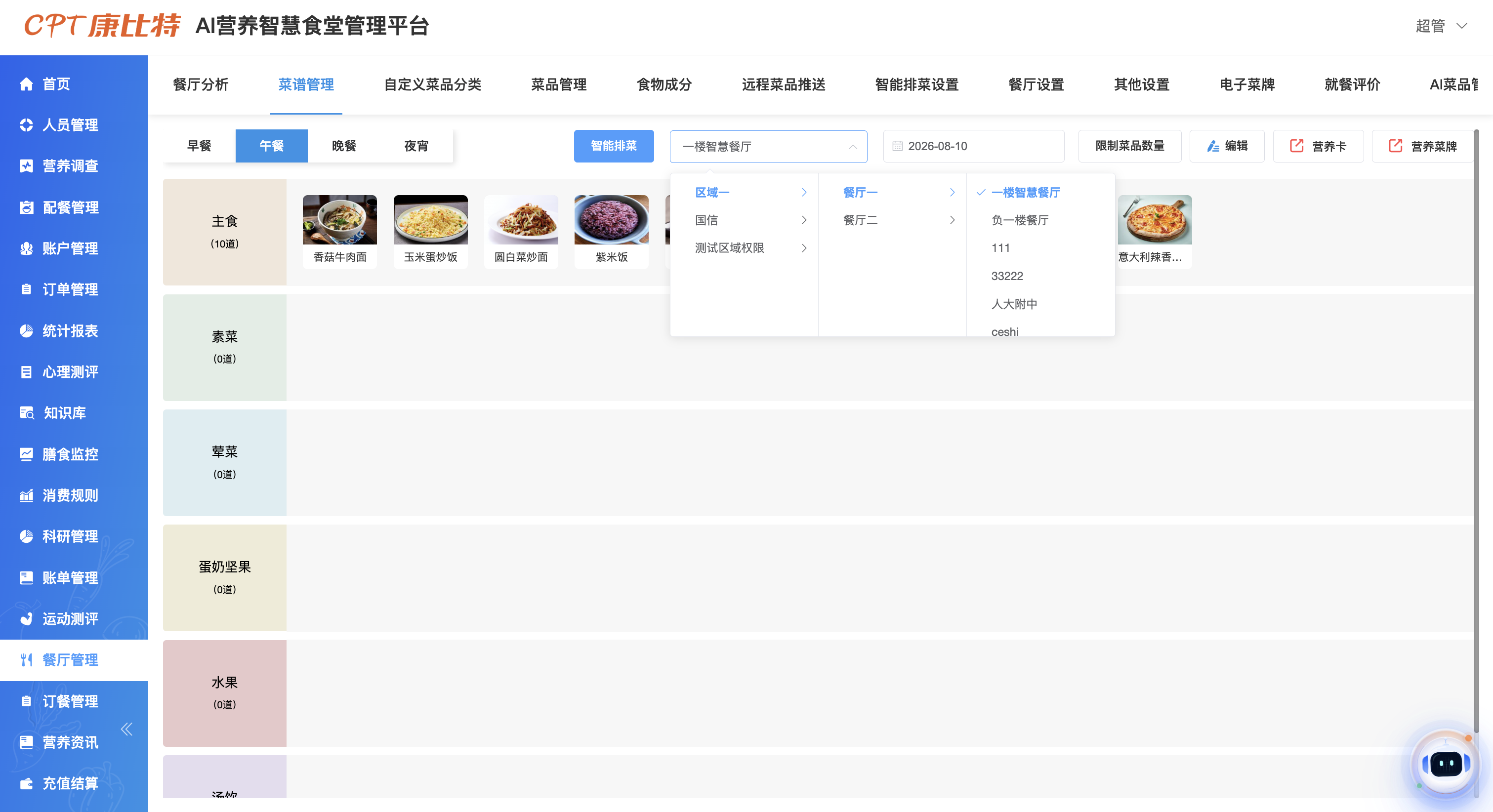1493x812 pixels.
Task: Click the 科研管理 sidebar icon
Action: coord(26,537)
